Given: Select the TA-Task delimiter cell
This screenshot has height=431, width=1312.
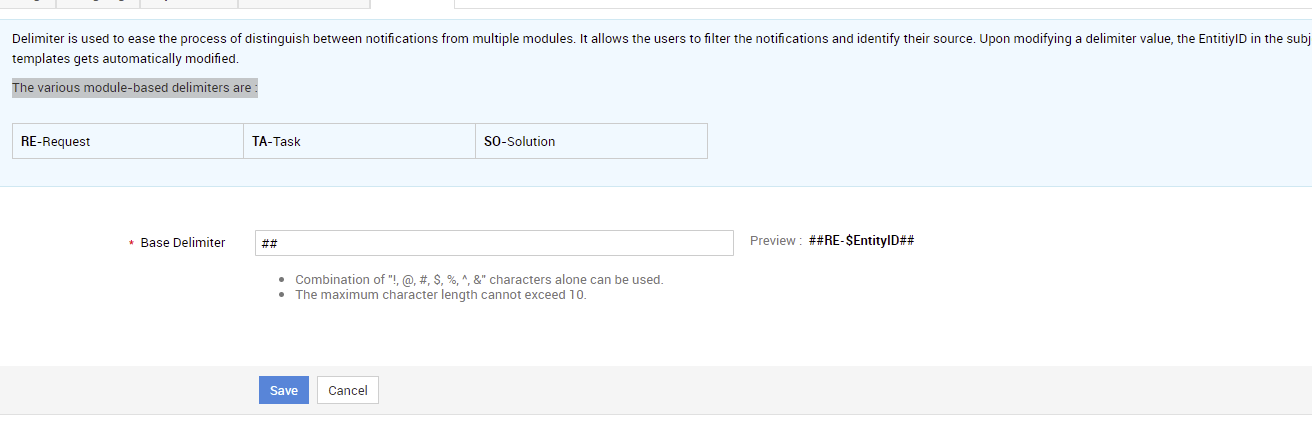Looking at the screenshot, I should click(x=359, y=141).
